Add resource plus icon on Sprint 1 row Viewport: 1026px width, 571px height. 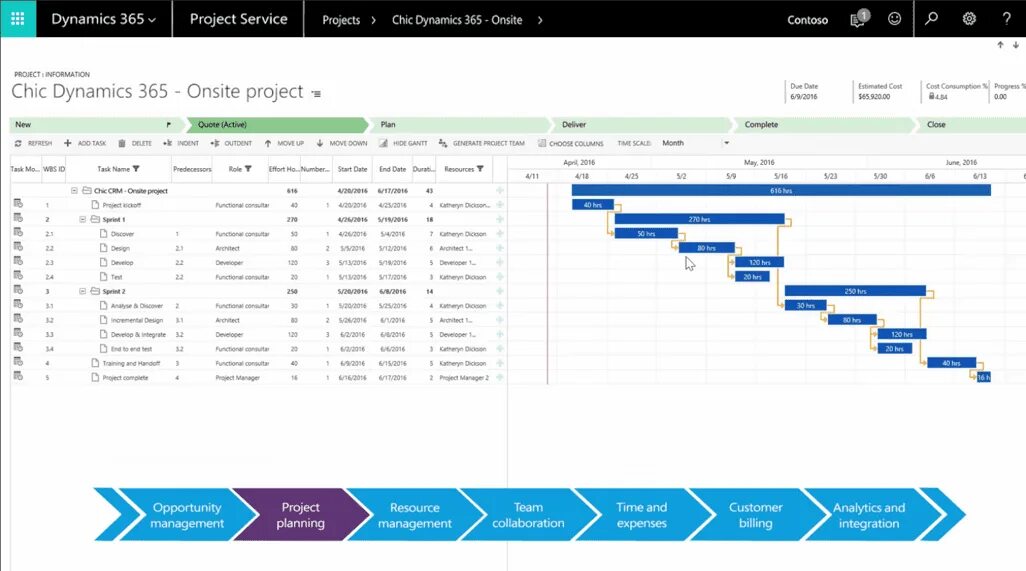coord(500,219)
